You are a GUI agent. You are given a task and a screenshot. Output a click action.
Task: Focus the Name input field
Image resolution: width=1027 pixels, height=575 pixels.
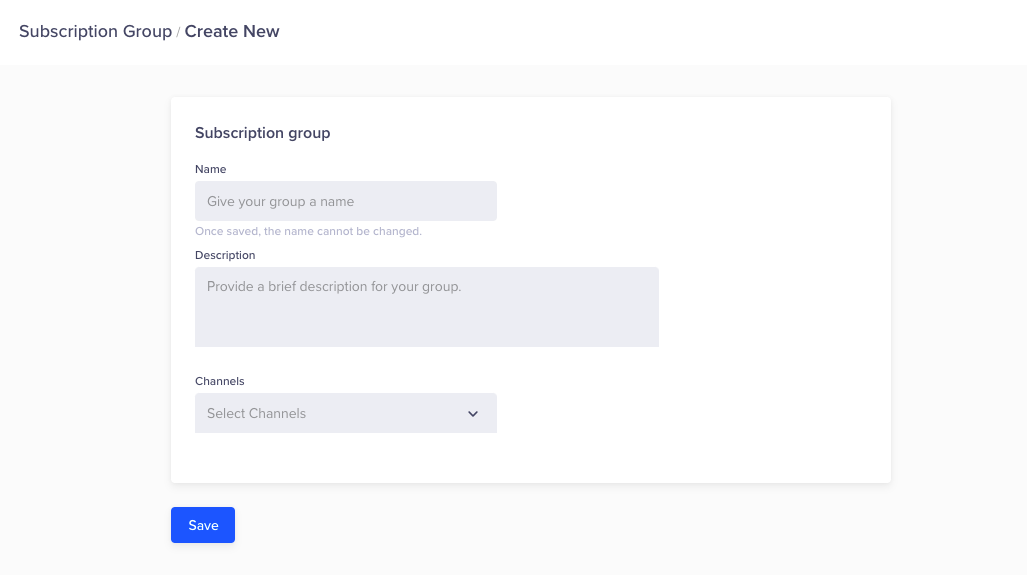pyautogui.click(x=345, y=201)
